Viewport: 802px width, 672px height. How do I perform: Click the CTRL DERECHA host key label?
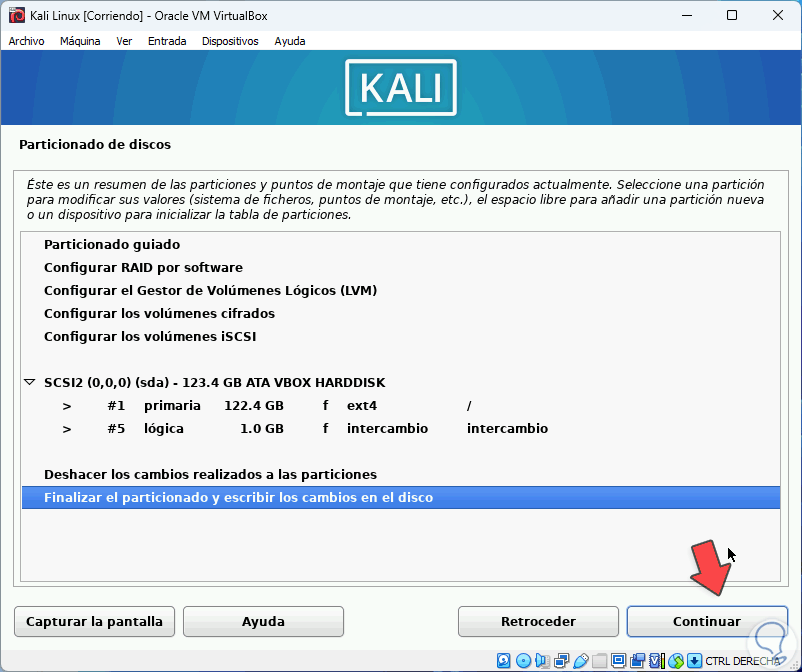click(742, 661)
